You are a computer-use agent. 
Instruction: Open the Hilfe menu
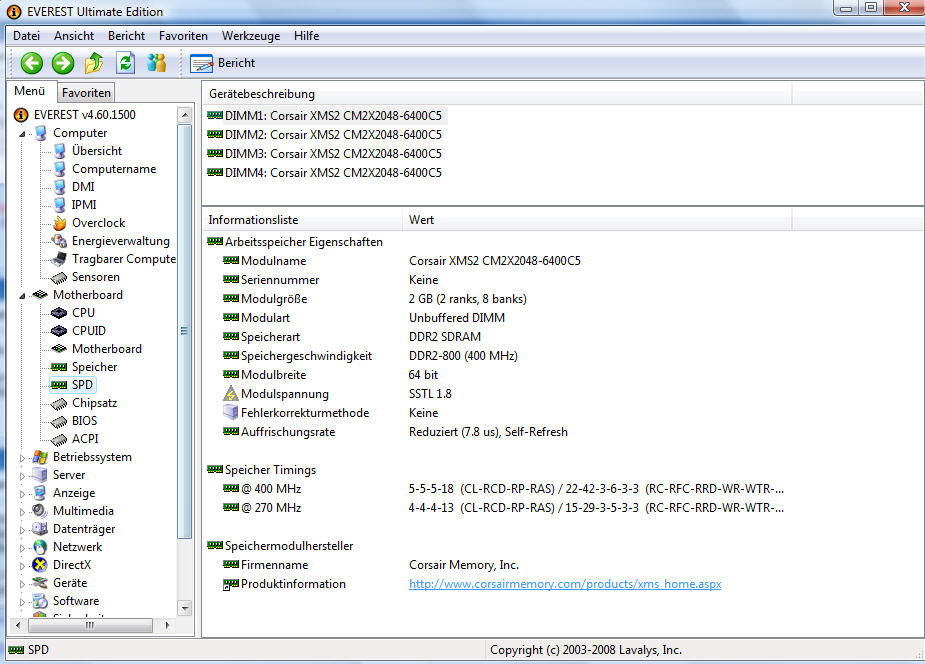306,36
